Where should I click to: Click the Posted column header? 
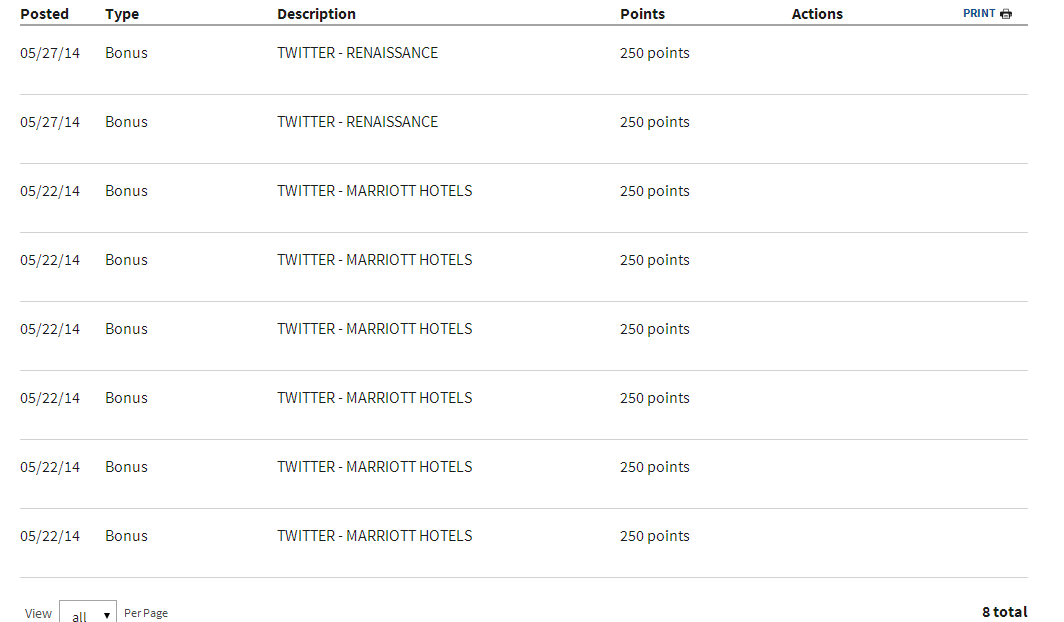tap(45, 14)
